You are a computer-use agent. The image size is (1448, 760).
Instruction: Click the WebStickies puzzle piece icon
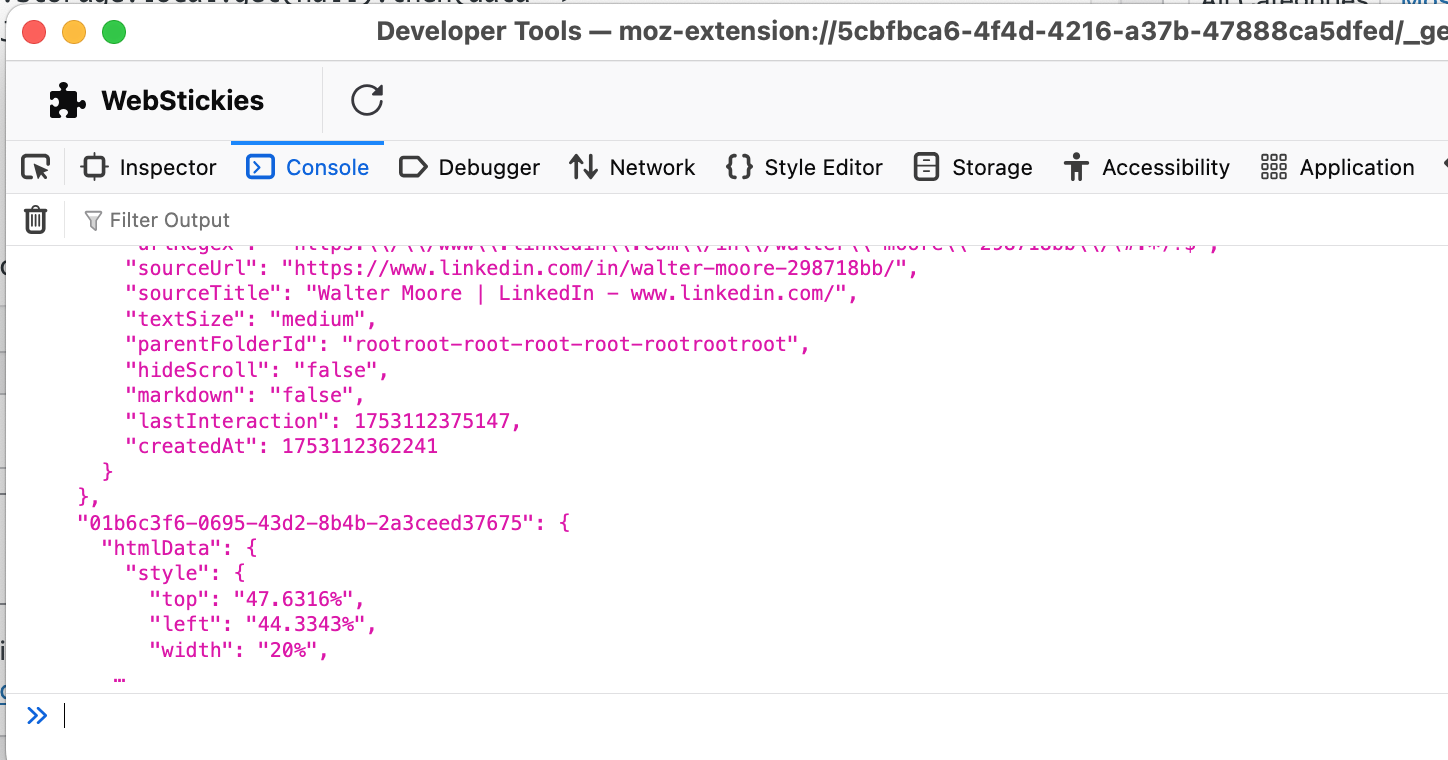[67, 101]
